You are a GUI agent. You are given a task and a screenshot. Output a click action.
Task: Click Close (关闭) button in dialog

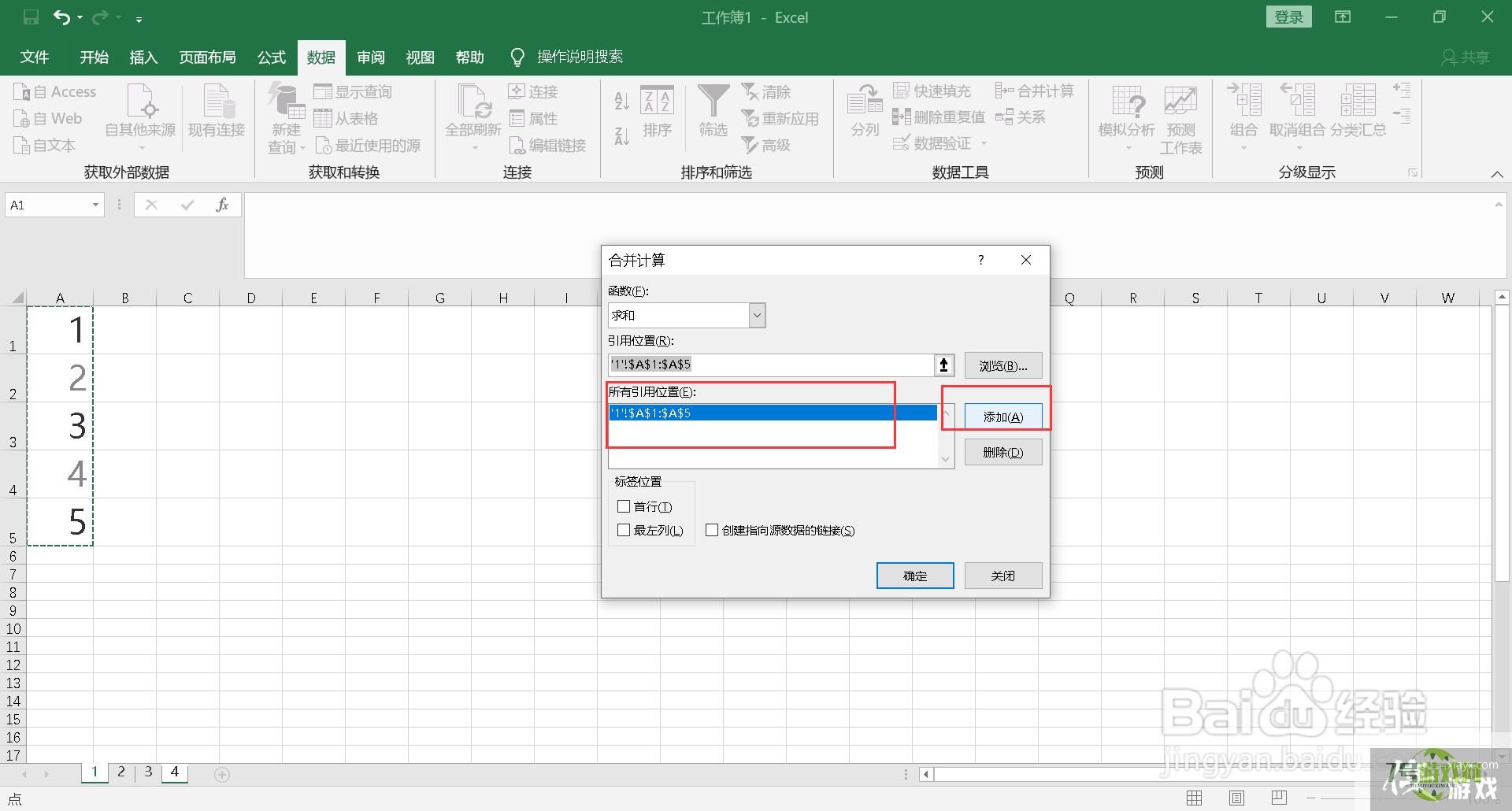tap(1003, 576)
